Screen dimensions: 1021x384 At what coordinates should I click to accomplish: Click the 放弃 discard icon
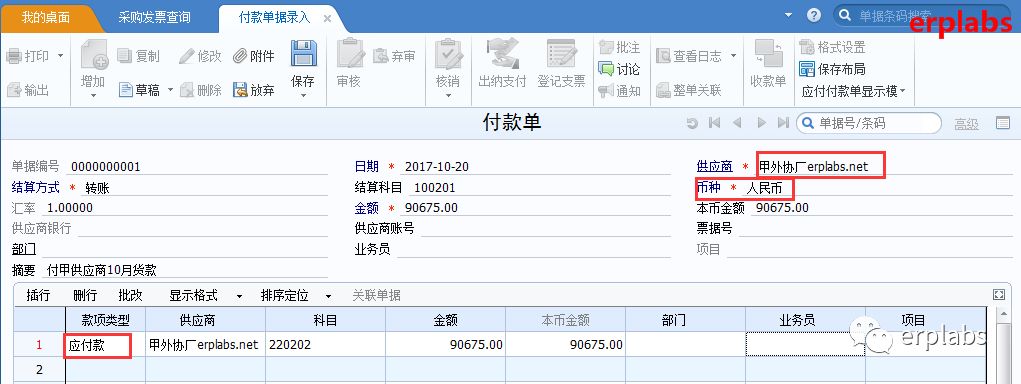pyautogui.click(x=240, y=90)
